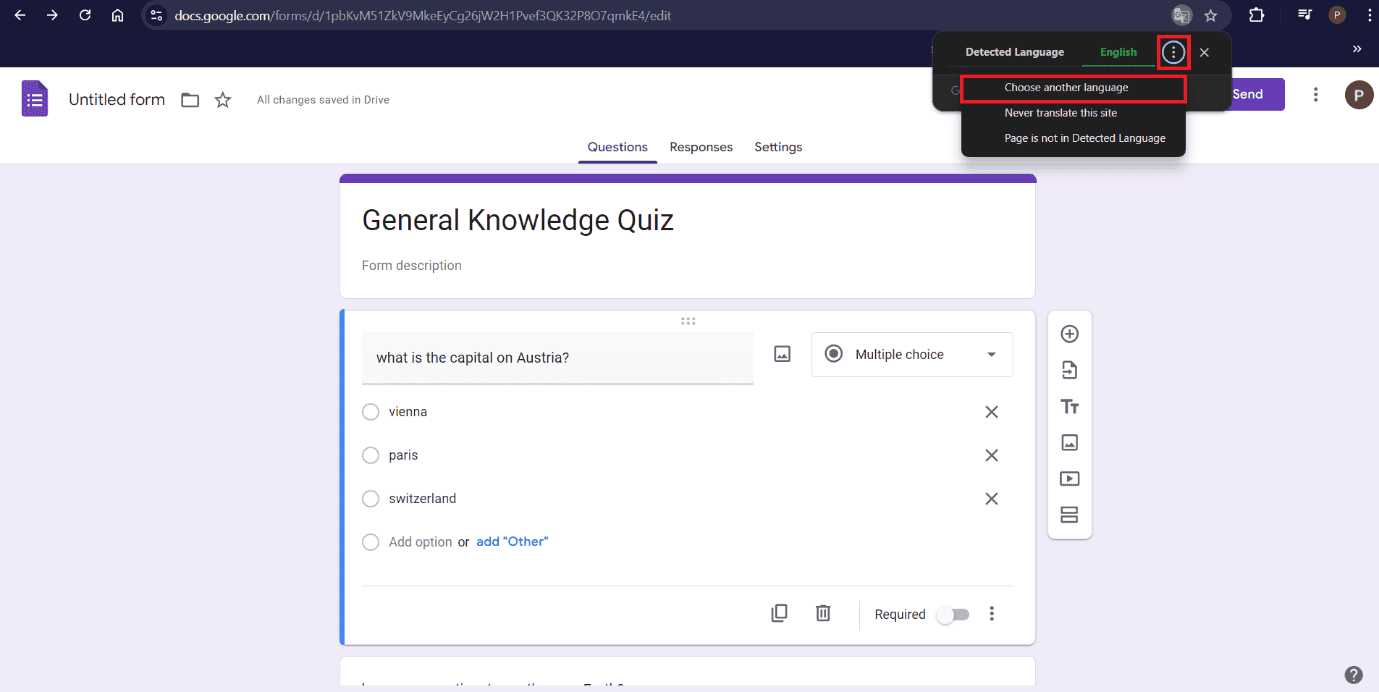Select the vienna radio button

coord(371,412)
